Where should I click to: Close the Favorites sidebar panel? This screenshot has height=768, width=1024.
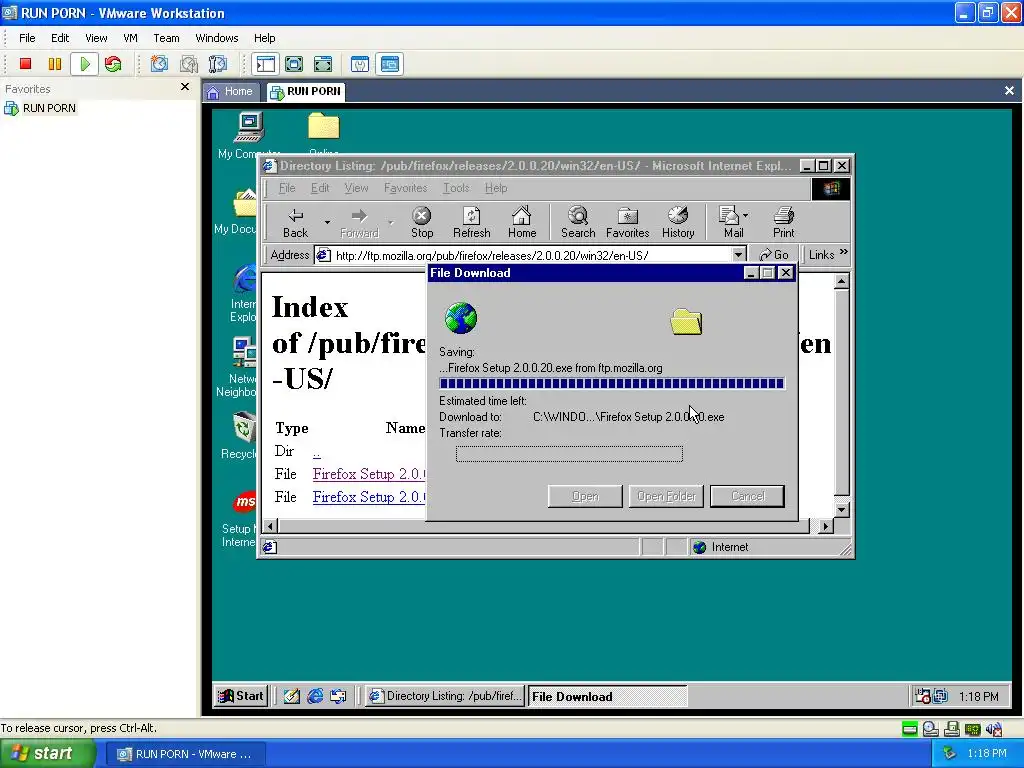click(x=185, y=87)
